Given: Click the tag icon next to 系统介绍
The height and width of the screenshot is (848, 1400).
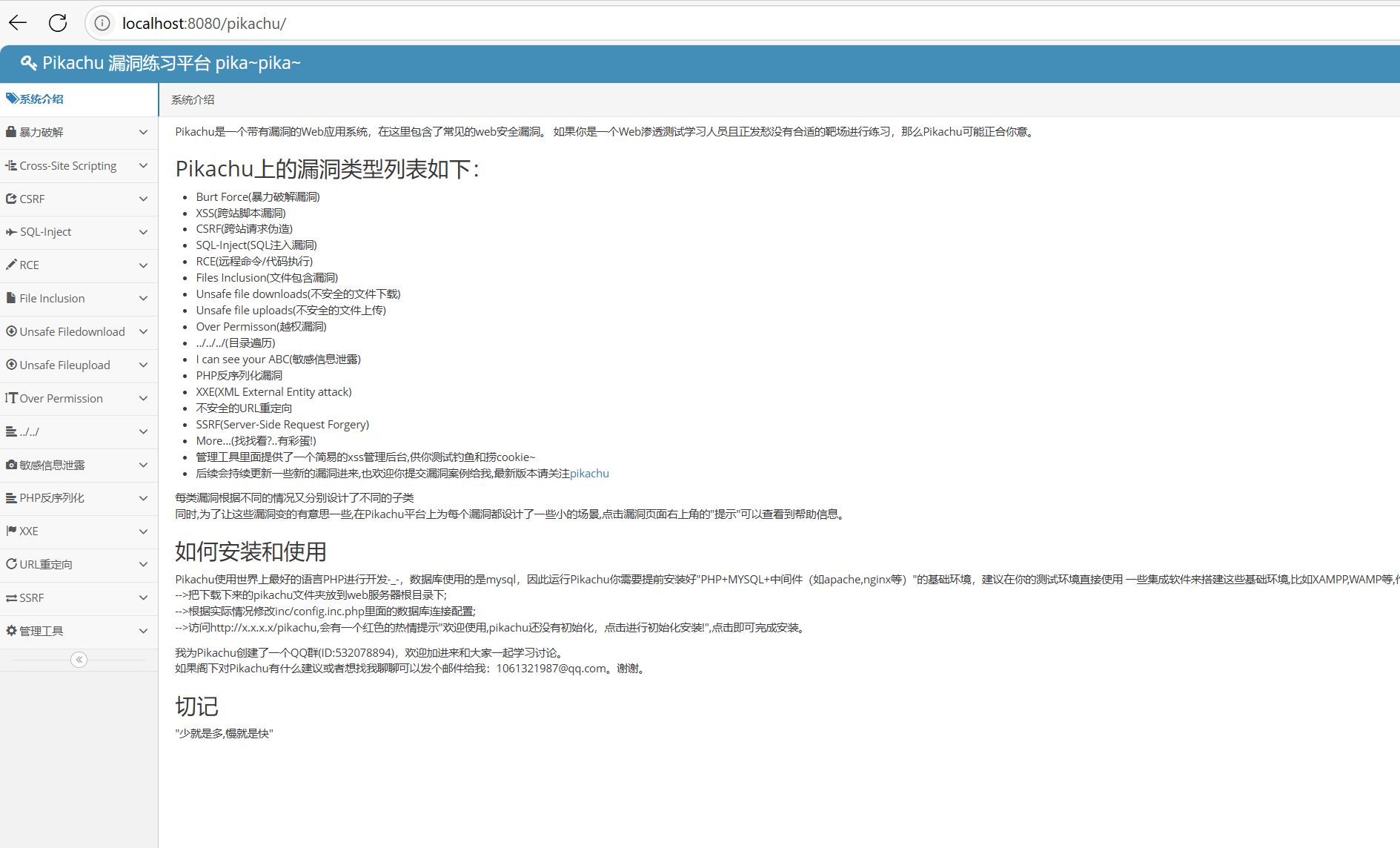Looking at the screenshot, I should [12, 99].
